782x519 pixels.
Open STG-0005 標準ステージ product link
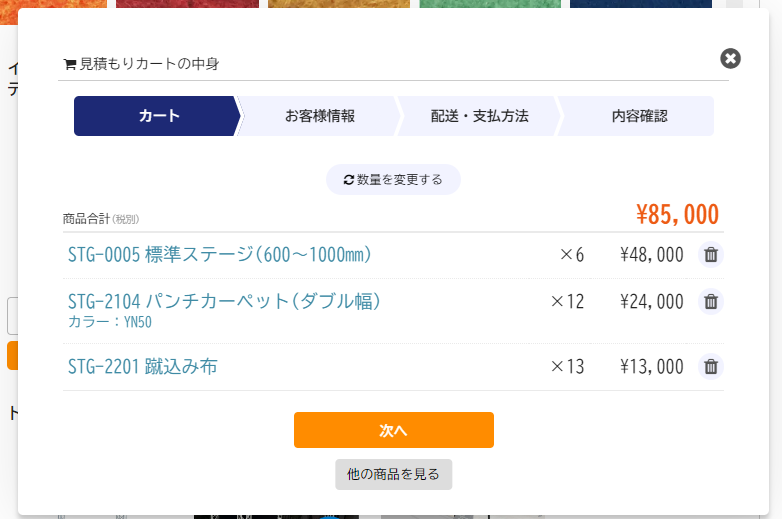pyautogui.click(x=219, y=255)
